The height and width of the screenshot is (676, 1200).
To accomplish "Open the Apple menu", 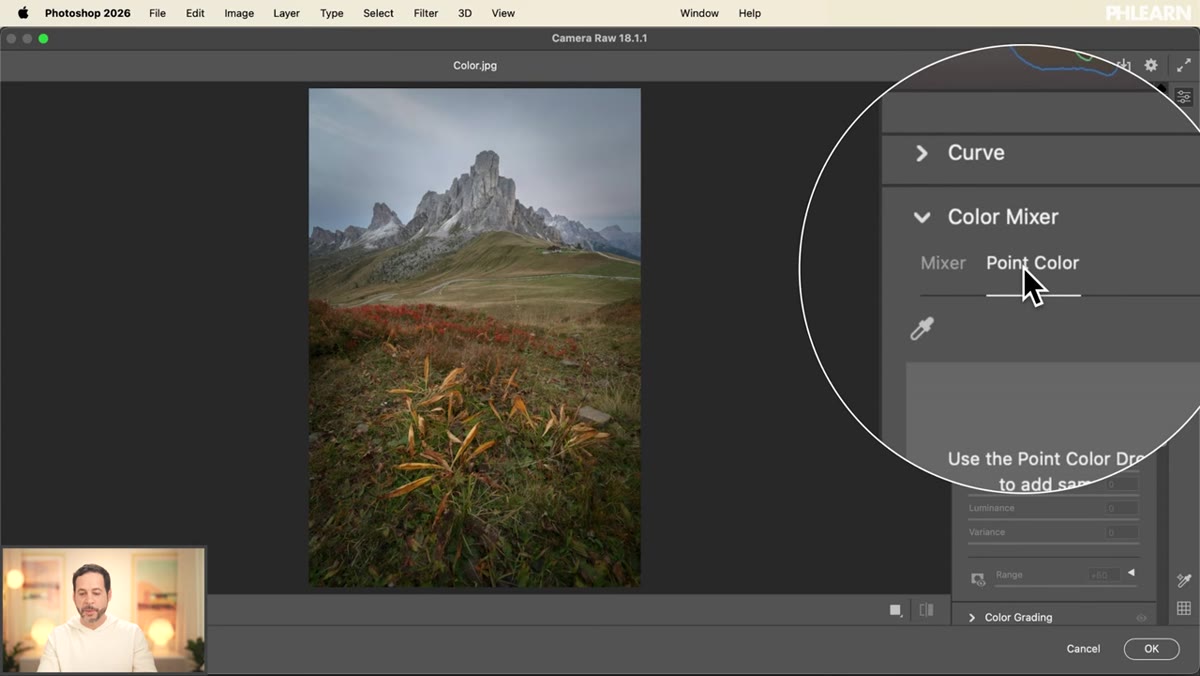I will 23,13.
